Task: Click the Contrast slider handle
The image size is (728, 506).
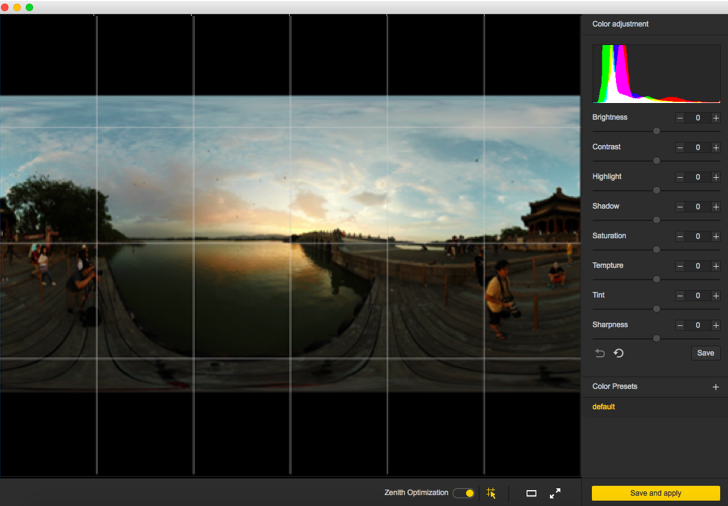Action: (656, 161)
